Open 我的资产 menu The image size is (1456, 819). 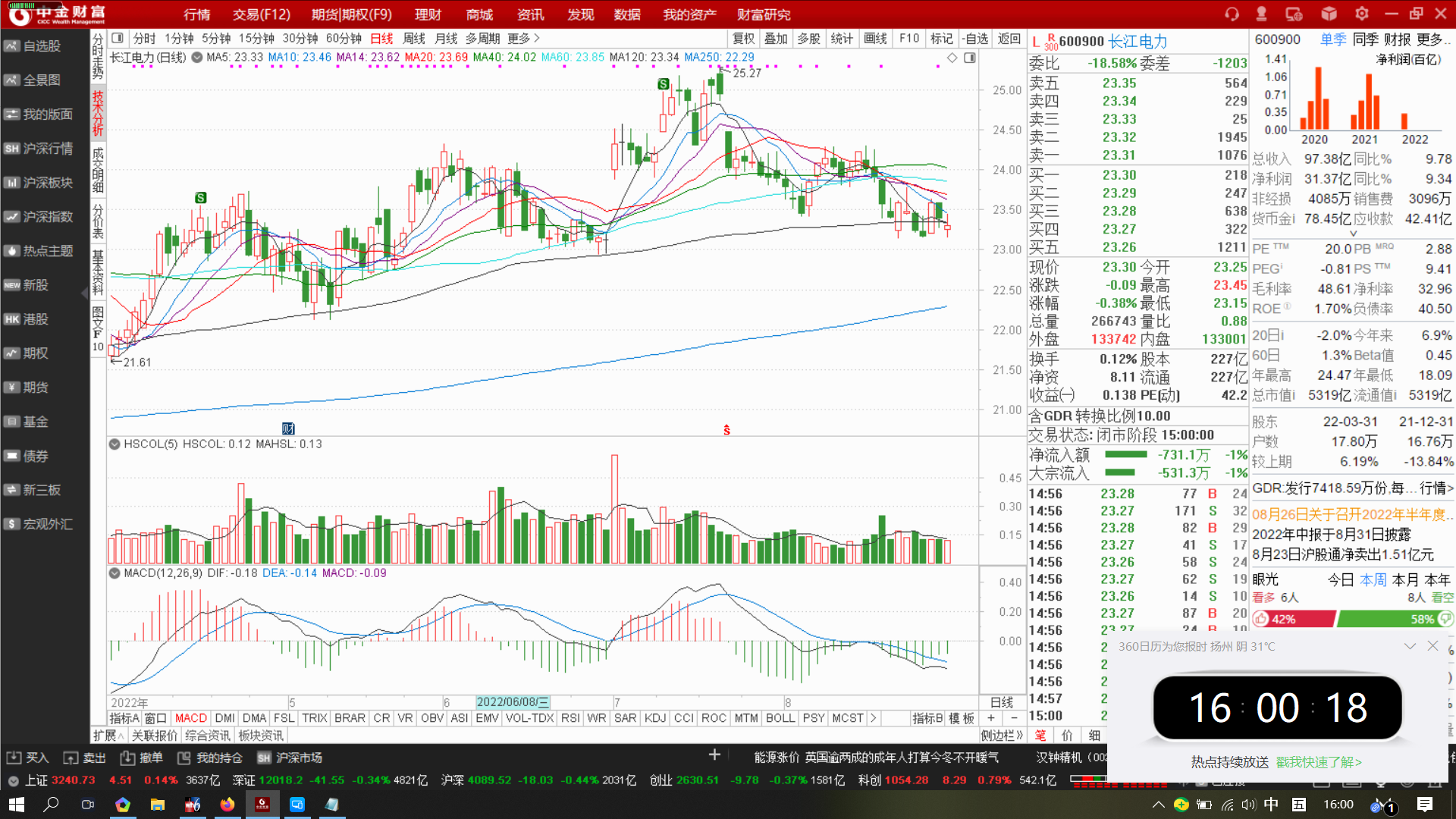coord(689,14)
